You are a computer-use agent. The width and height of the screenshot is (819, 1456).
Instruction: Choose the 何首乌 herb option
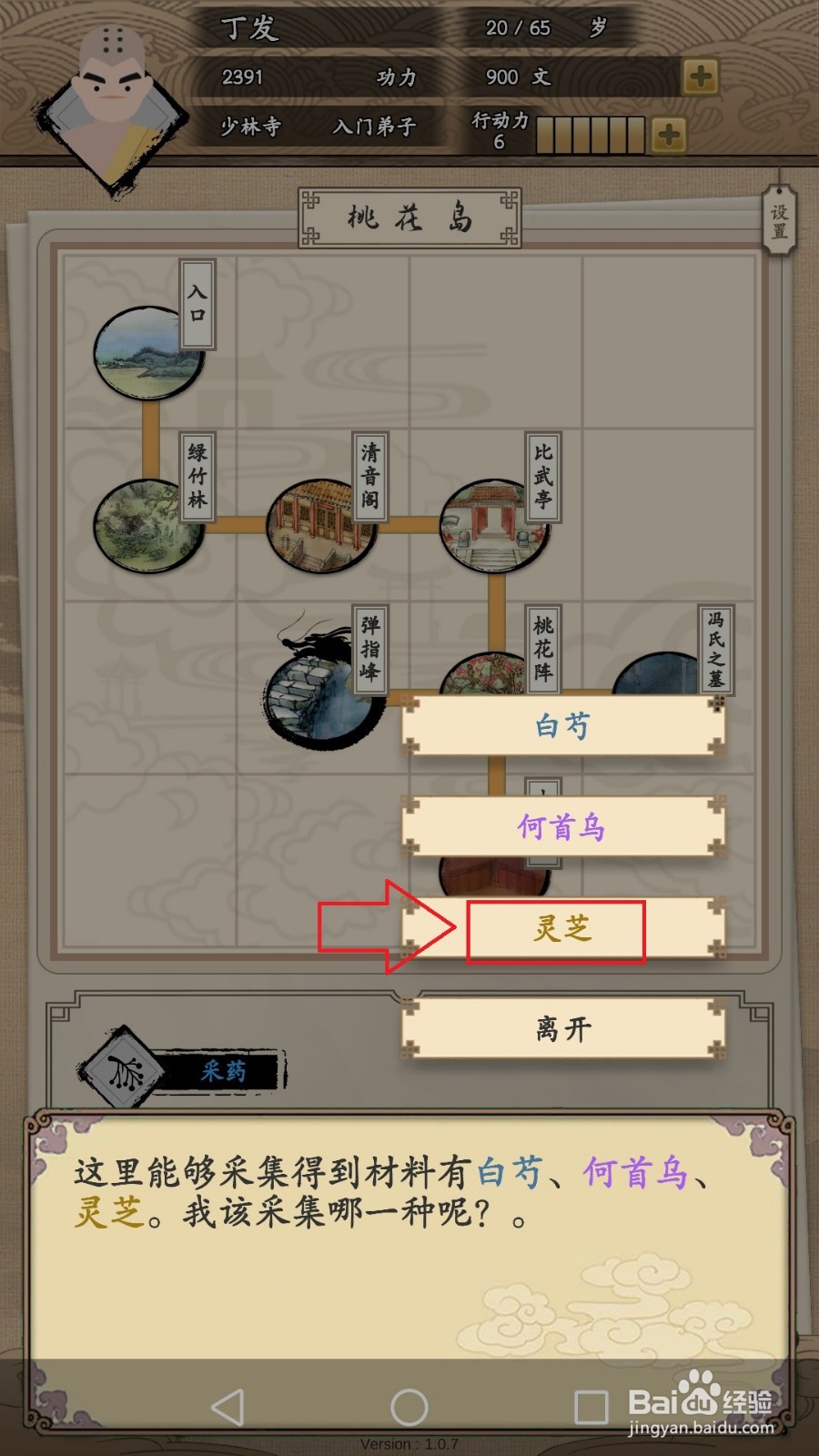[x=562, y=826]
